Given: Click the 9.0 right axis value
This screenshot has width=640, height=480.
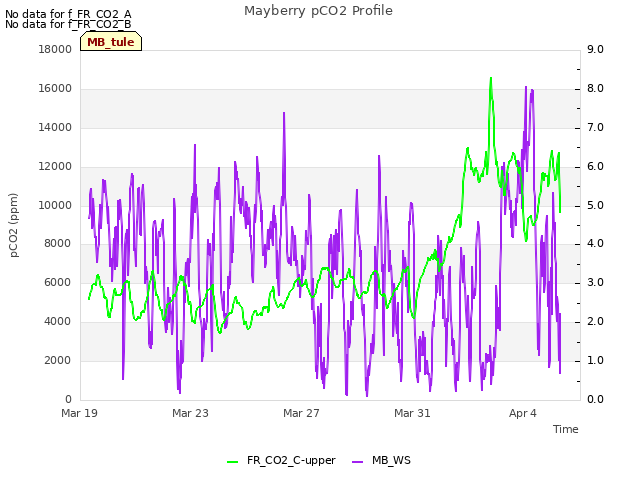Looking at the screenshot, I should point(595,49).
